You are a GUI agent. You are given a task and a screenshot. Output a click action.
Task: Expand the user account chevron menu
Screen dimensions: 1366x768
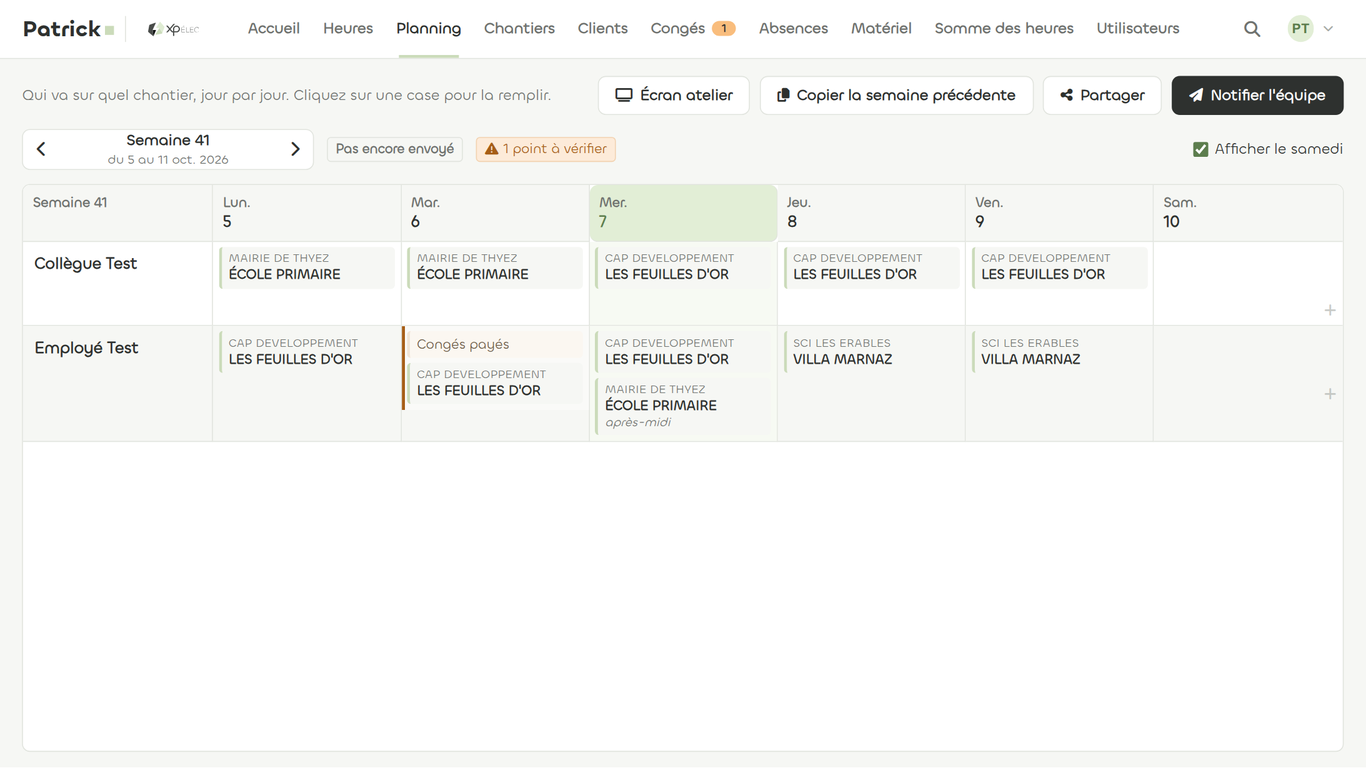(x=1328, y=29)
